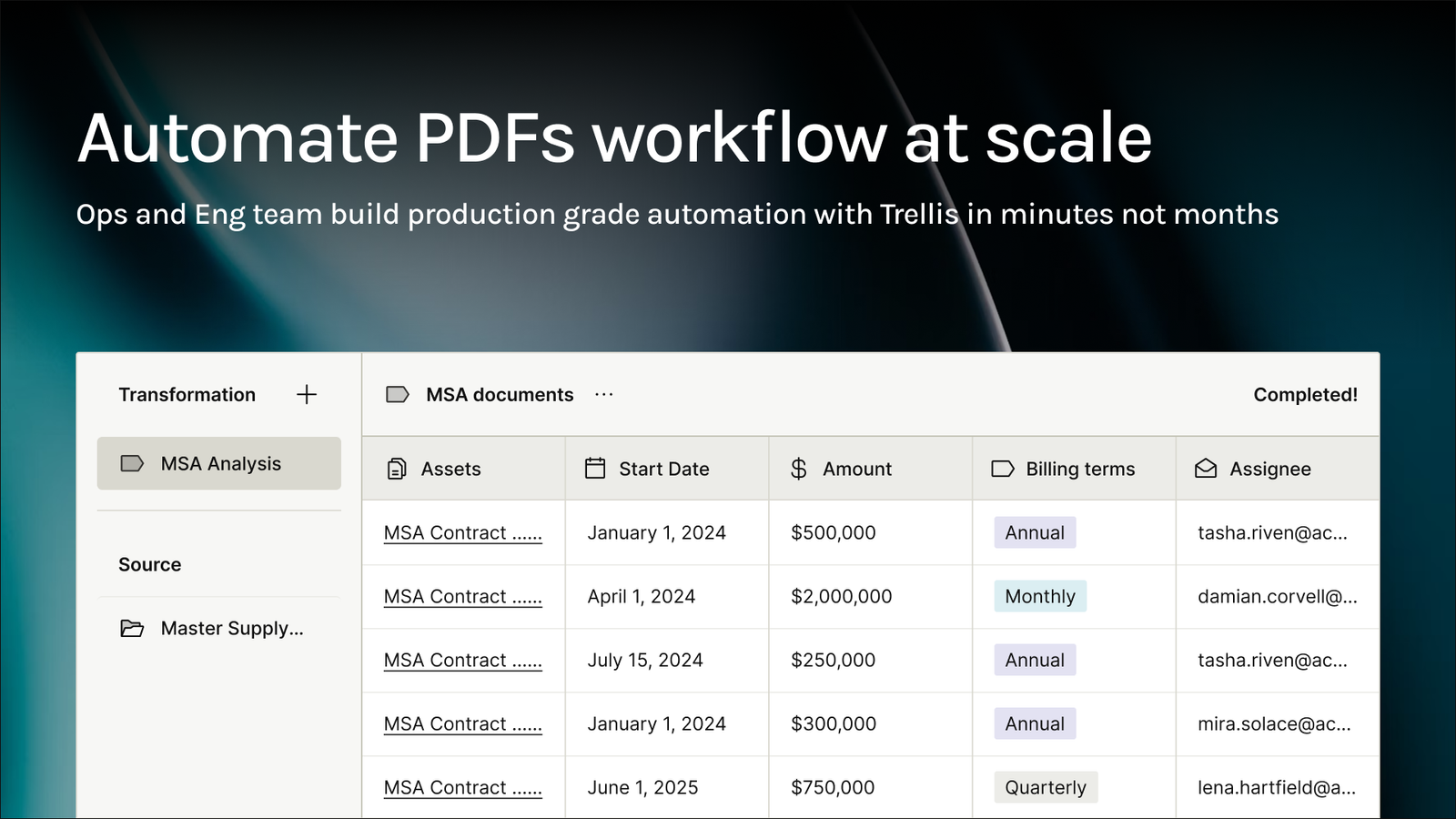Click the Amount dollar sign icon

coord(799,469)
